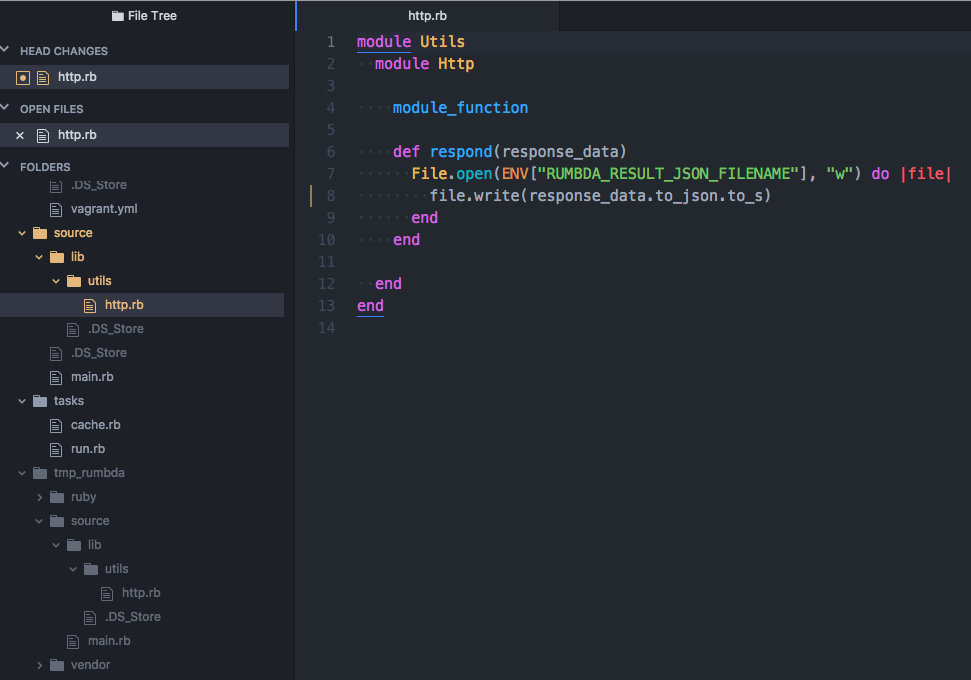Image resolution: width=971 pixels, height=680 pixels.
Task: Open gray http.rb inside tmp_rumbda utils
Action: coord(141,593)
